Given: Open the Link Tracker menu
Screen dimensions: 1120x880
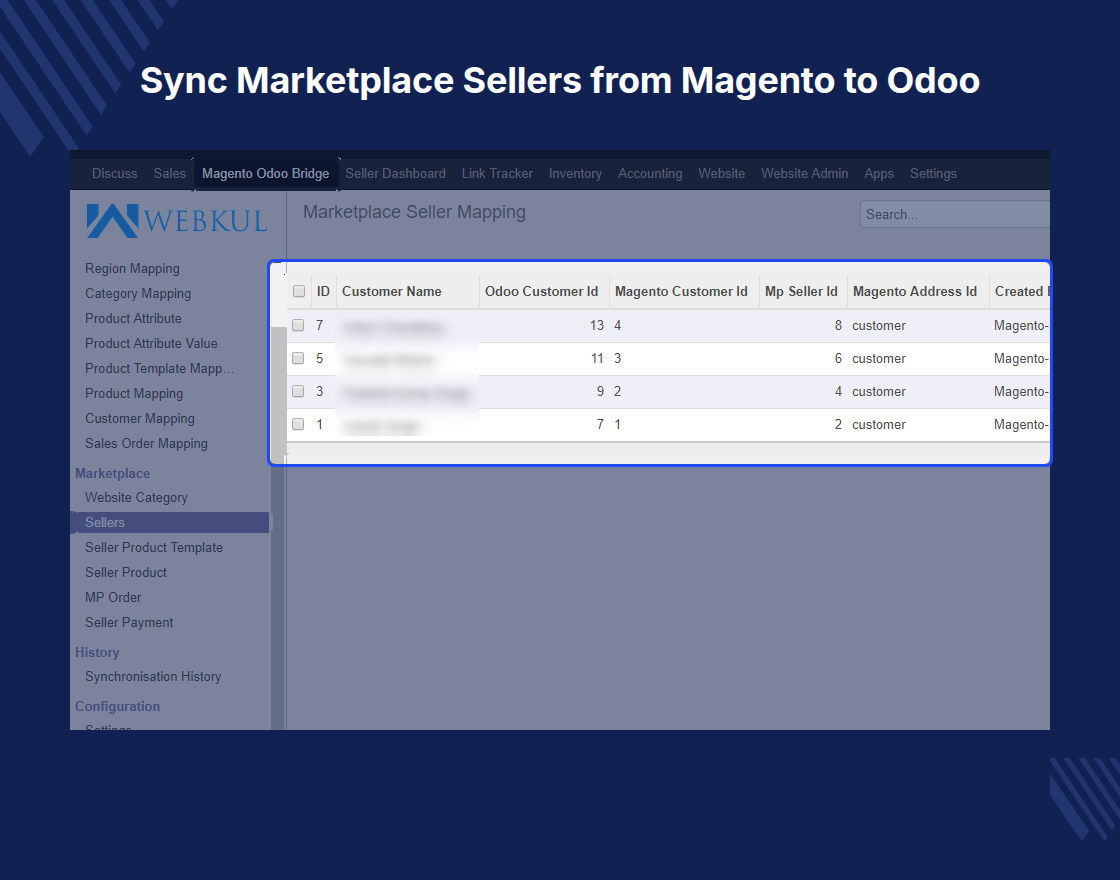Looking at the screenshot, I should pyautogui.click(x=497, y=174).
